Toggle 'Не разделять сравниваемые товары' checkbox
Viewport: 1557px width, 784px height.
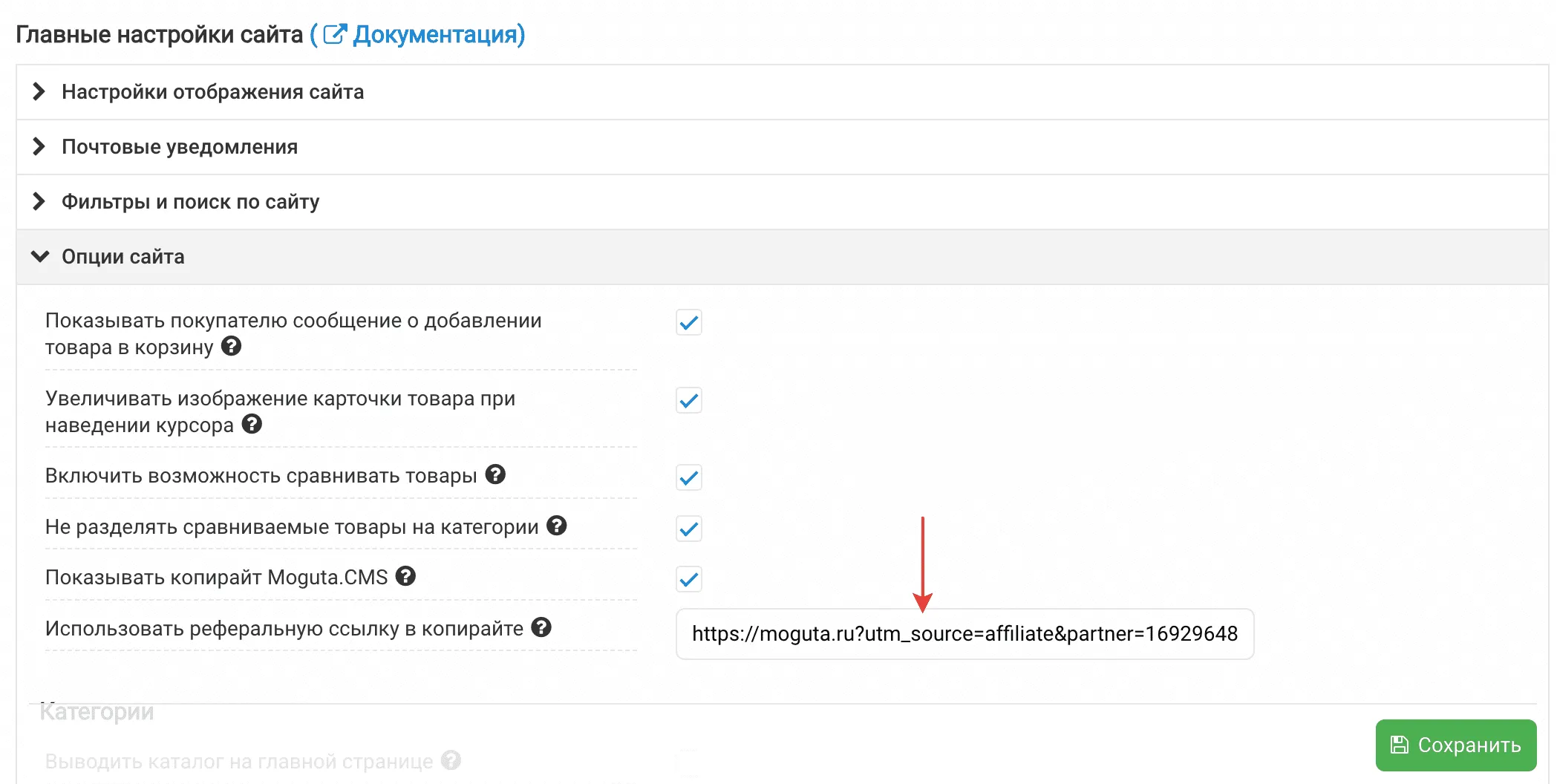click(689, 529)
